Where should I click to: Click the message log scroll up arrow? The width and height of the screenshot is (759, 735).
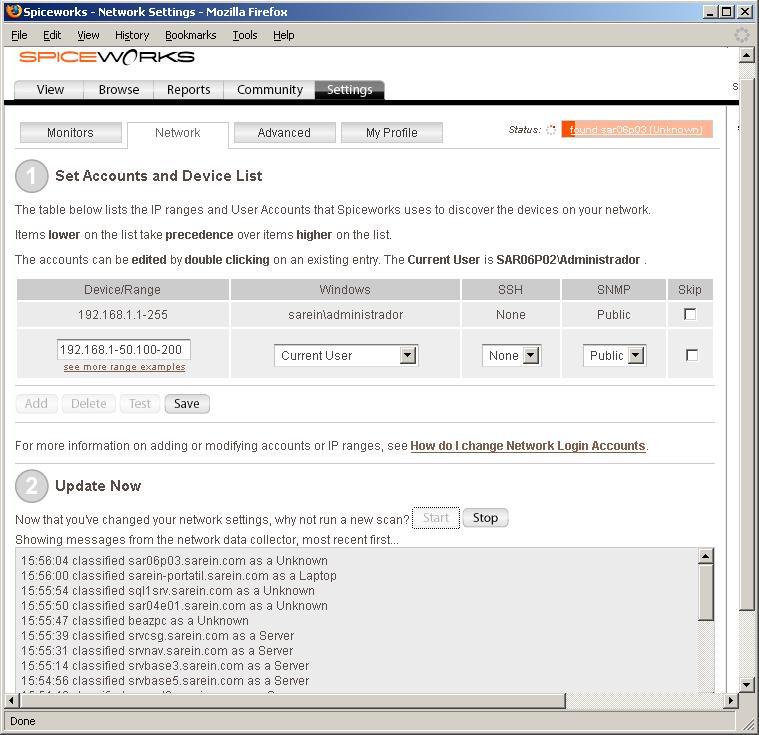(x=706, y=556)
